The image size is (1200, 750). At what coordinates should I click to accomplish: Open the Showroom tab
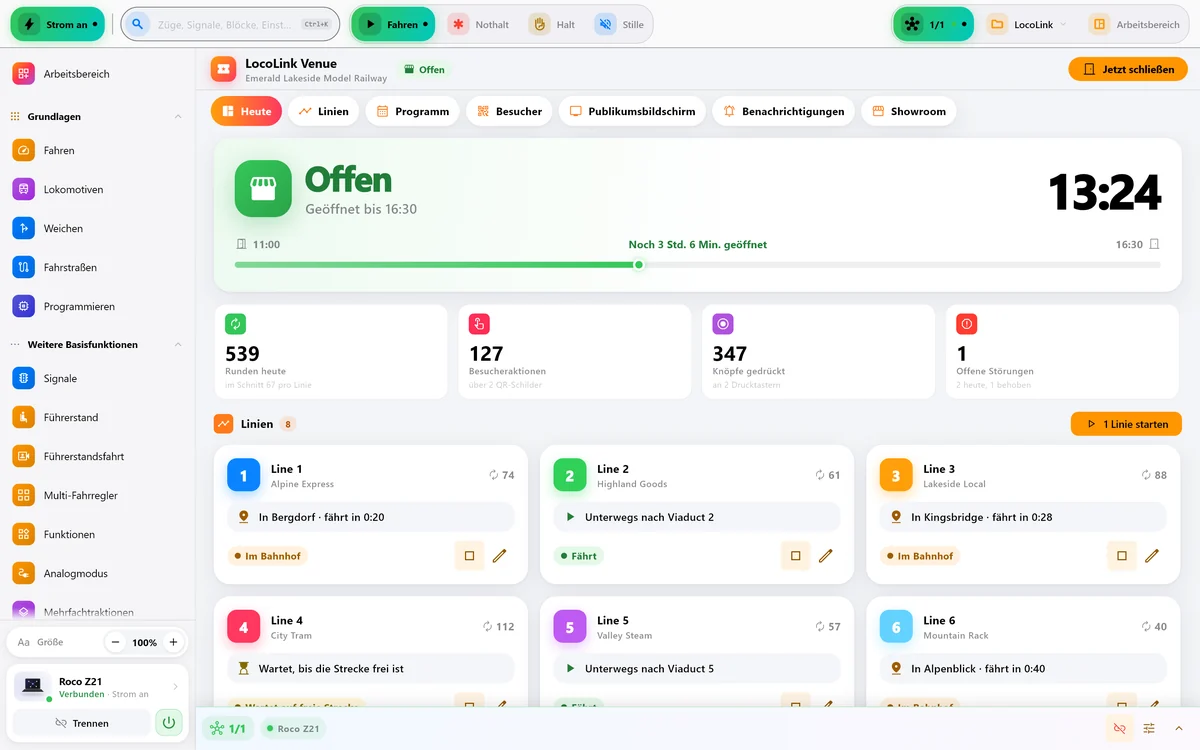(908, 111)
